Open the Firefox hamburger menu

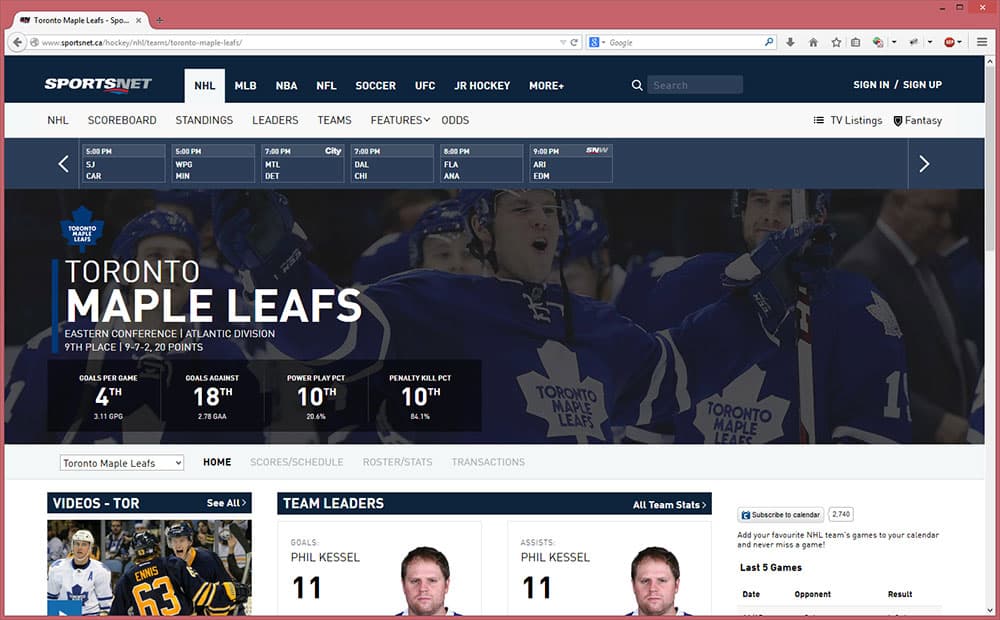982,42
